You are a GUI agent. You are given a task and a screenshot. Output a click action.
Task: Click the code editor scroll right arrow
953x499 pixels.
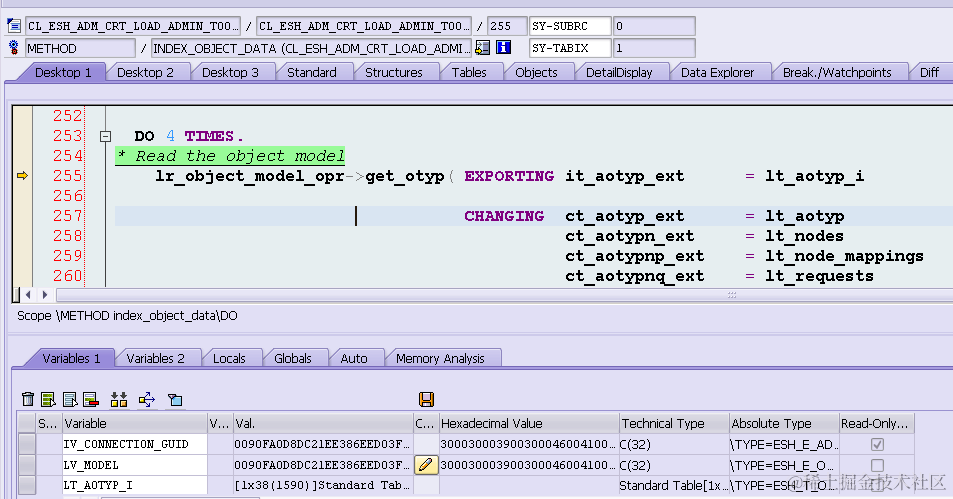44,295
